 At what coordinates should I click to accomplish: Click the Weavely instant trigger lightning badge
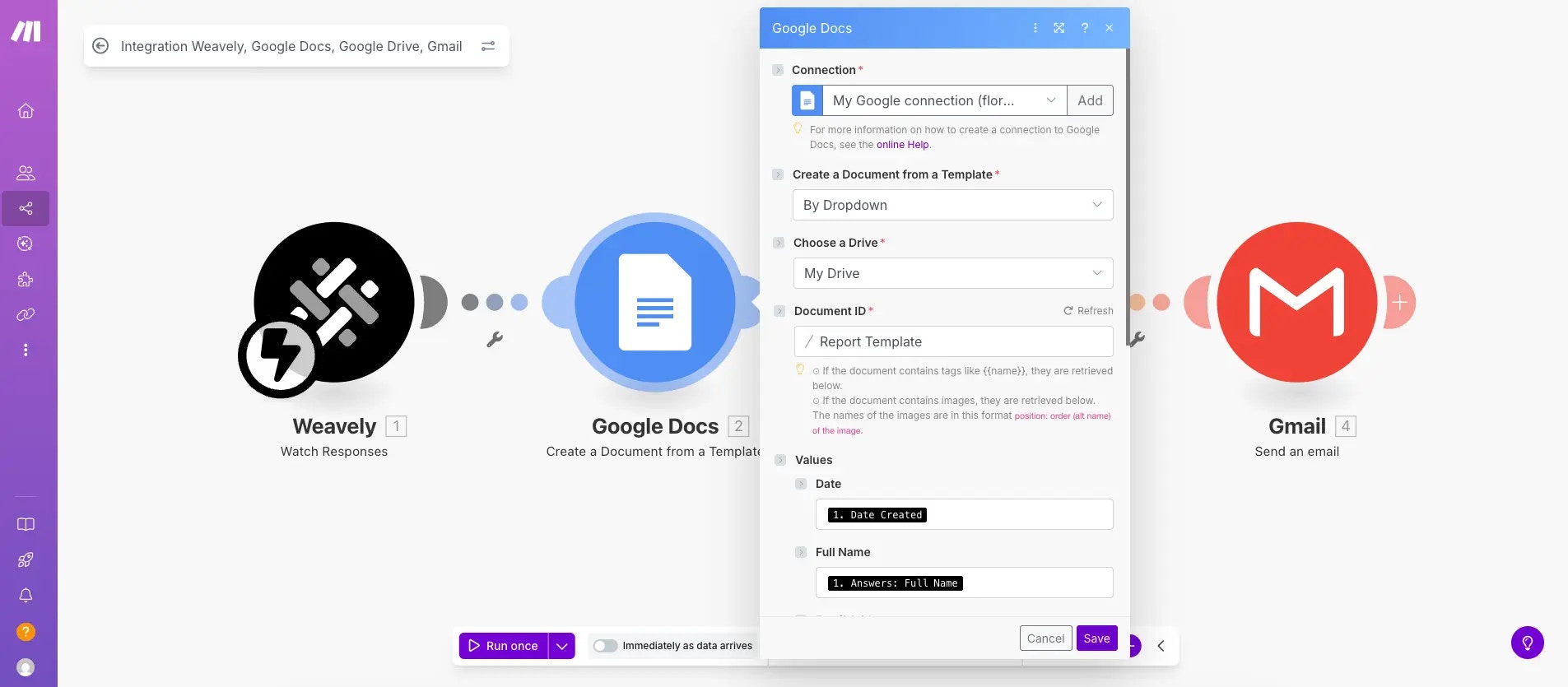coord(281,356)
